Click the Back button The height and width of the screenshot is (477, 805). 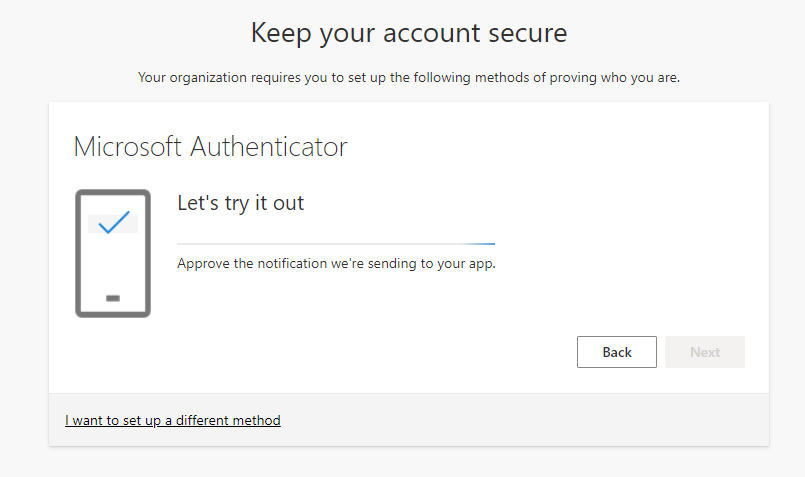point(617,352)
